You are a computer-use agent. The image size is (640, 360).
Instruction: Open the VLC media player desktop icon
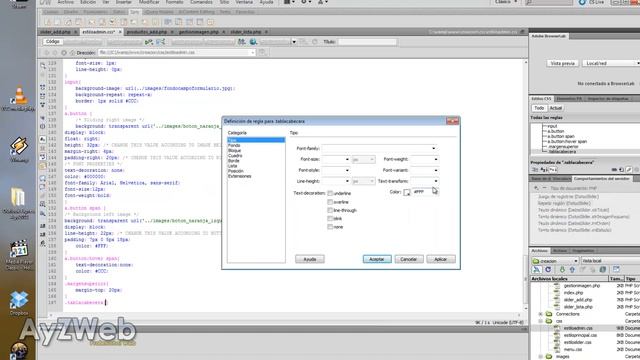point(18,99)
